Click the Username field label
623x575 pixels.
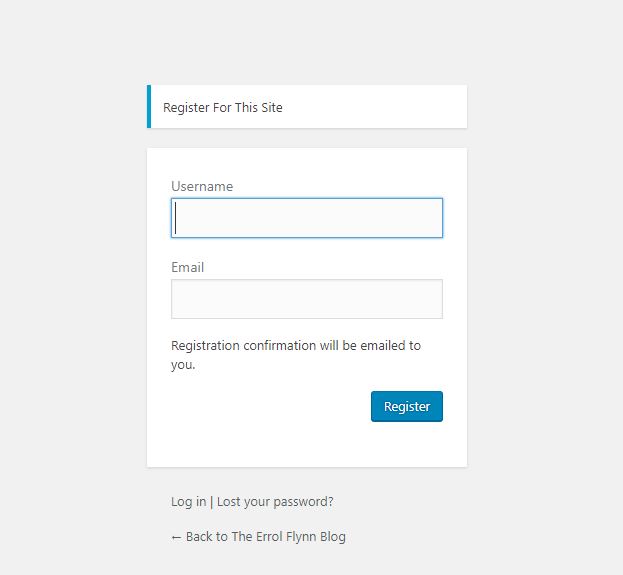202,186
